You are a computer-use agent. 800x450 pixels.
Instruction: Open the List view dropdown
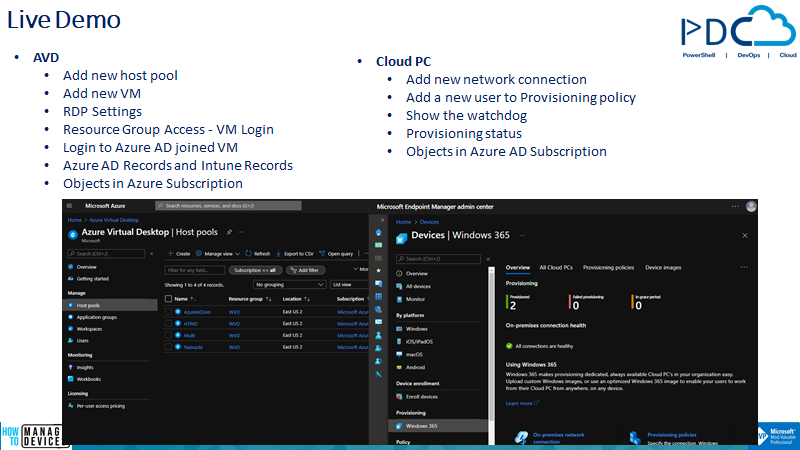click(349, 285)
